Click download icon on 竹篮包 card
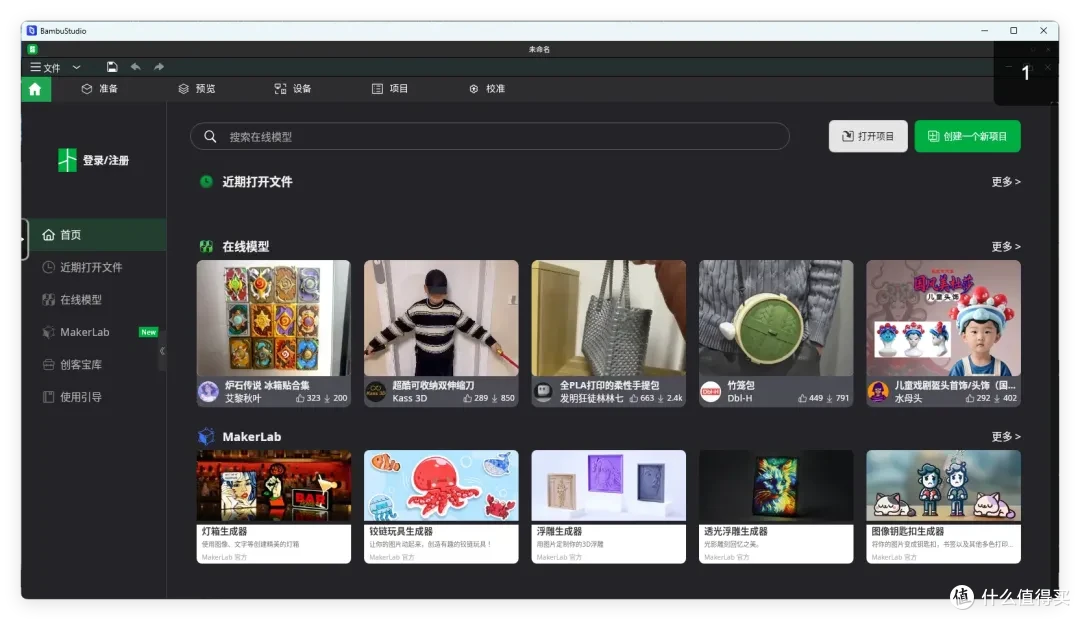Viewport: 1080px width, 620px height. 829,398
